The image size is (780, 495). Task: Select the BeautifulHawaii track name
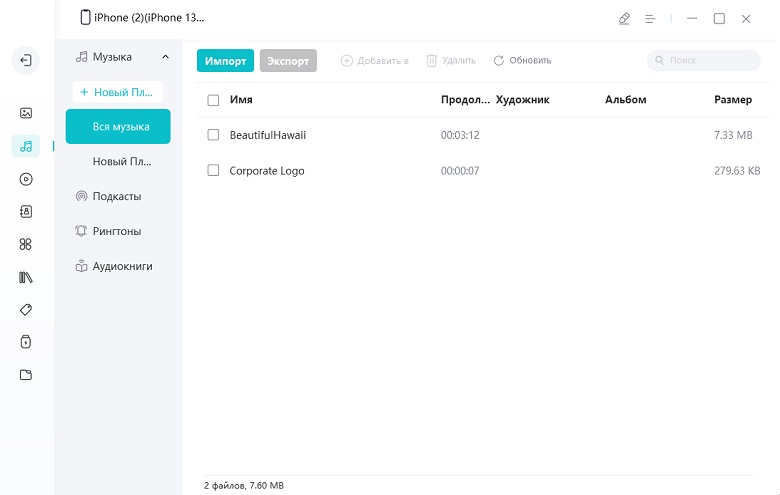pyautogui.click(x=268, y=135)
